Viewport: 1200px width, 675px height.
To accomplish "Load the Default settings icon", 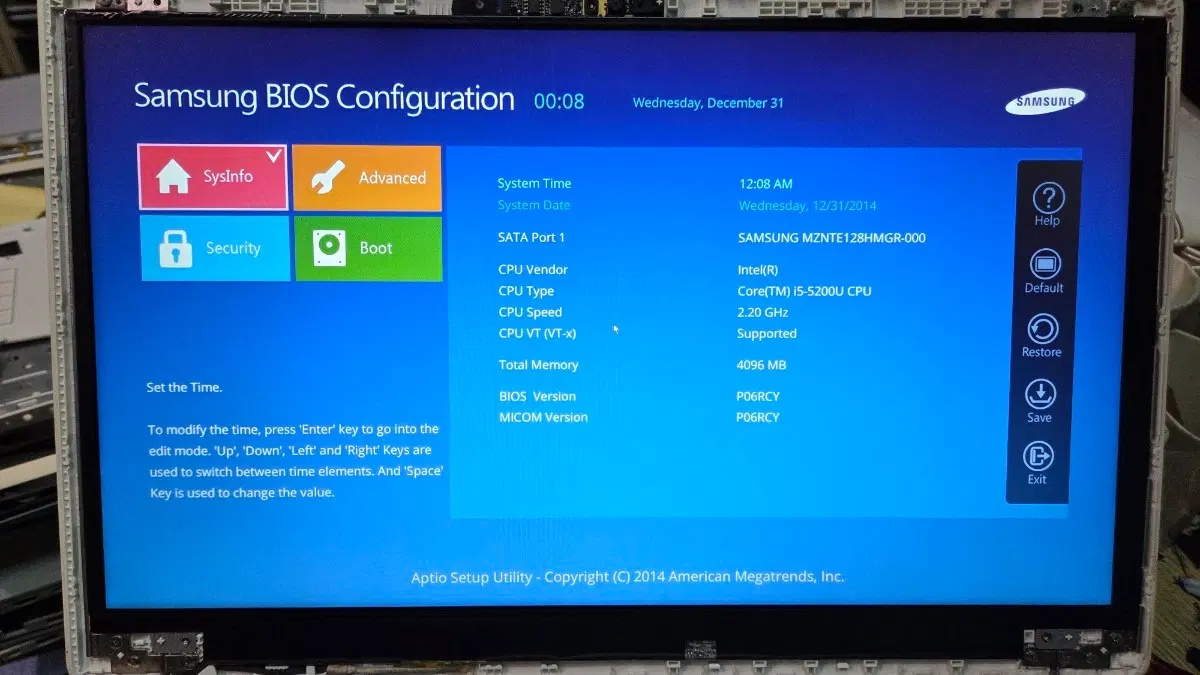I will [x=1045, y=265].
